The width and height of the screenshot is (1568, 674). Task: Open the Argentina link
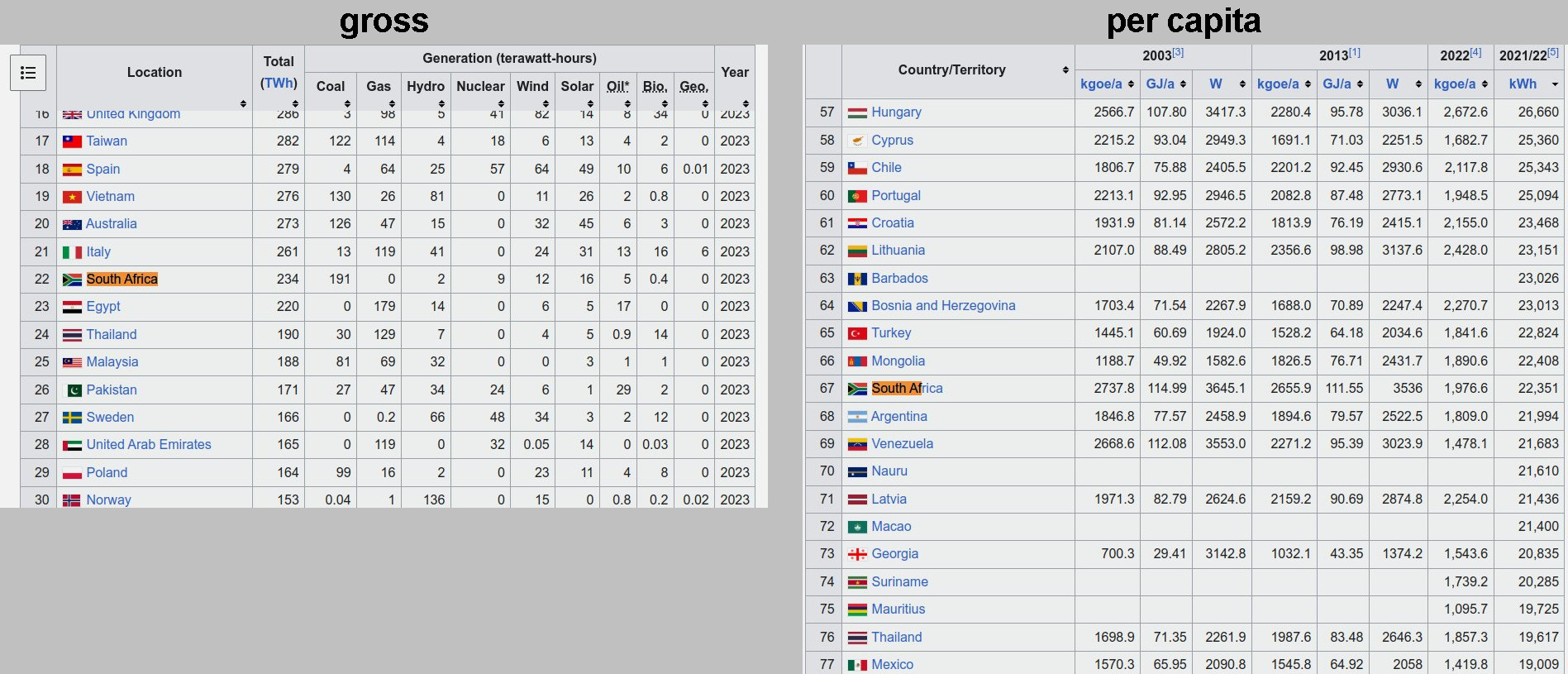pyautogui.click(x=899, y=417)
